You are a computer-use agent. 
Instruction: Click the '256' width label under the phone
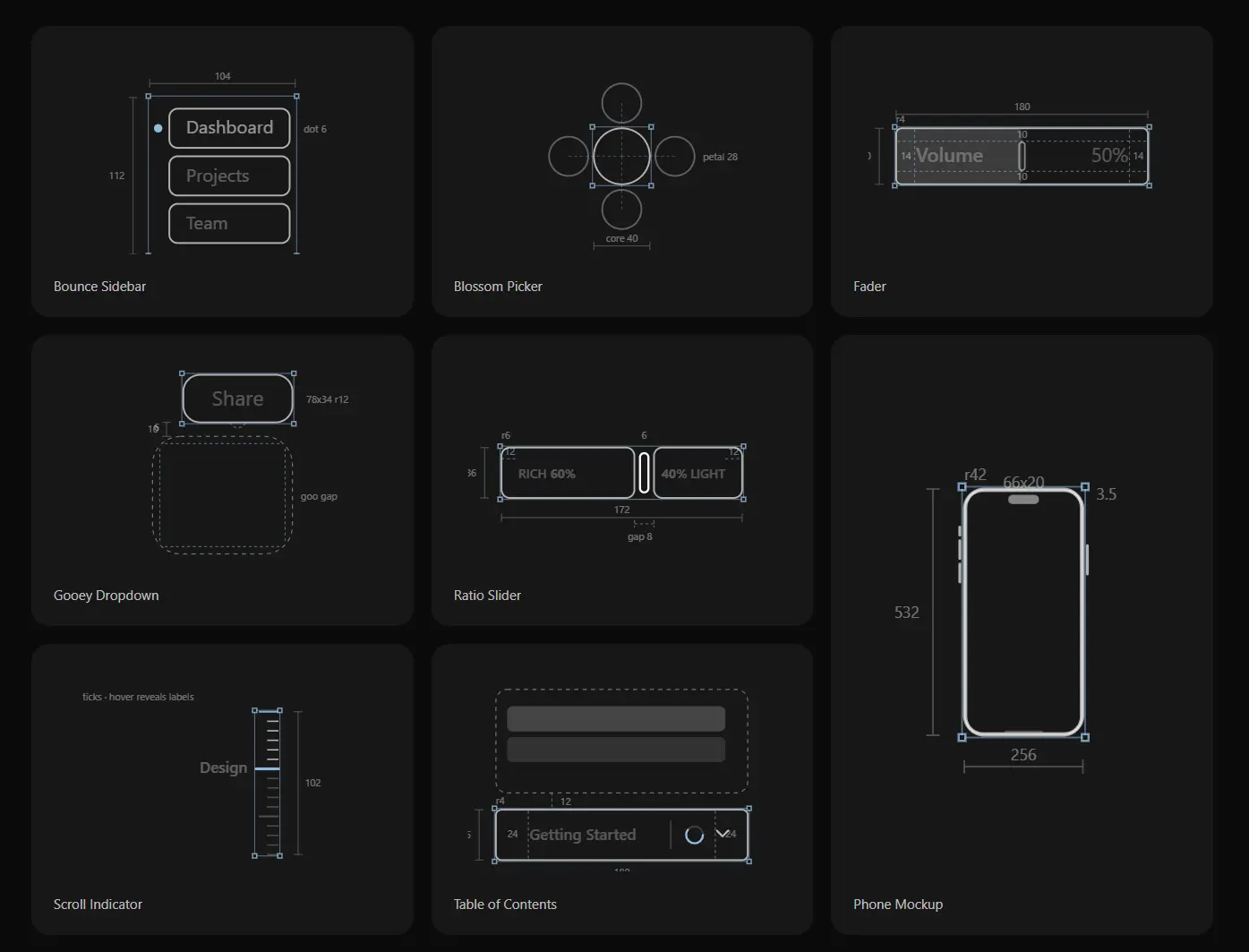pos(1023,755)
